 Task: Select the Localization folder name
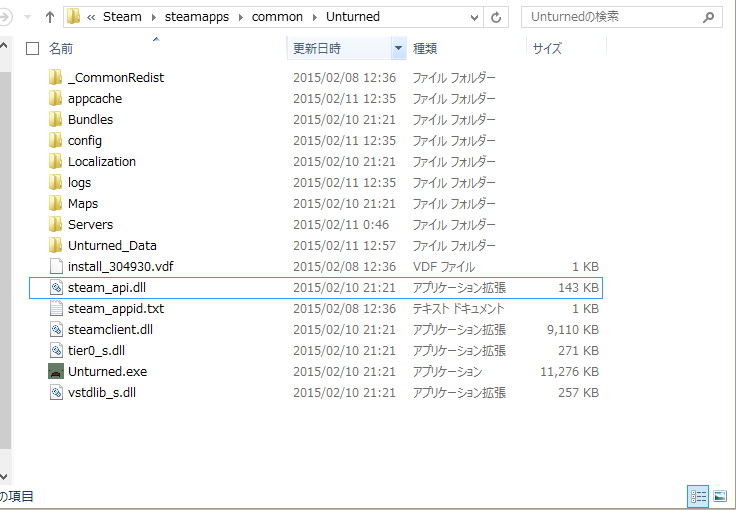(x=102, y=161)
